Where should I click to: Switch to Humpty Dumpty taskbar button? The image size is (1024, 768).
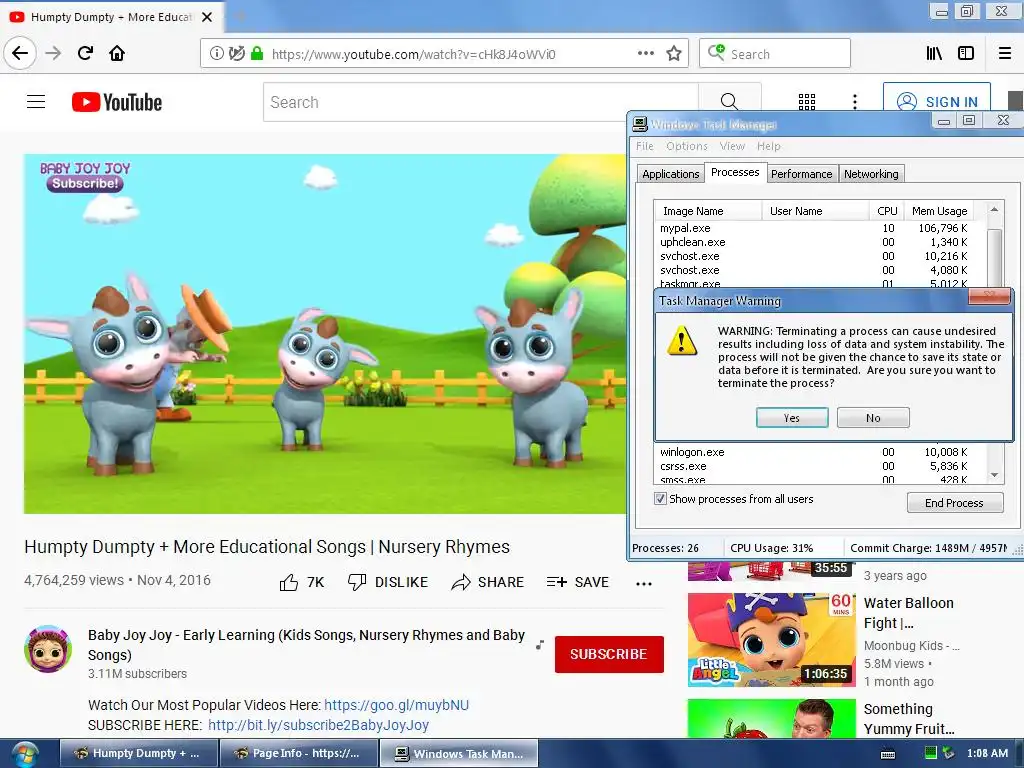tap(138, 754)
